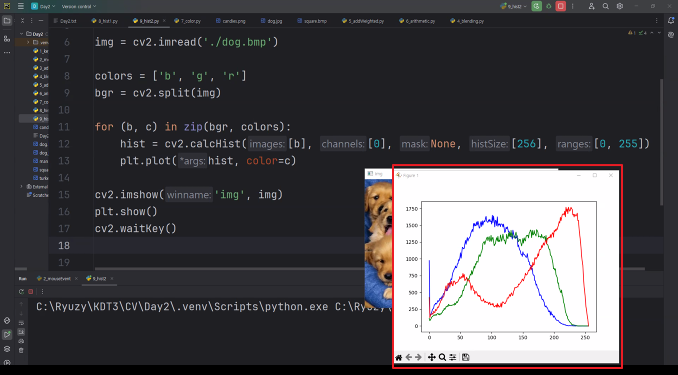
Task: Save the figure with floppy disk icon
Action: pos(465,357)
